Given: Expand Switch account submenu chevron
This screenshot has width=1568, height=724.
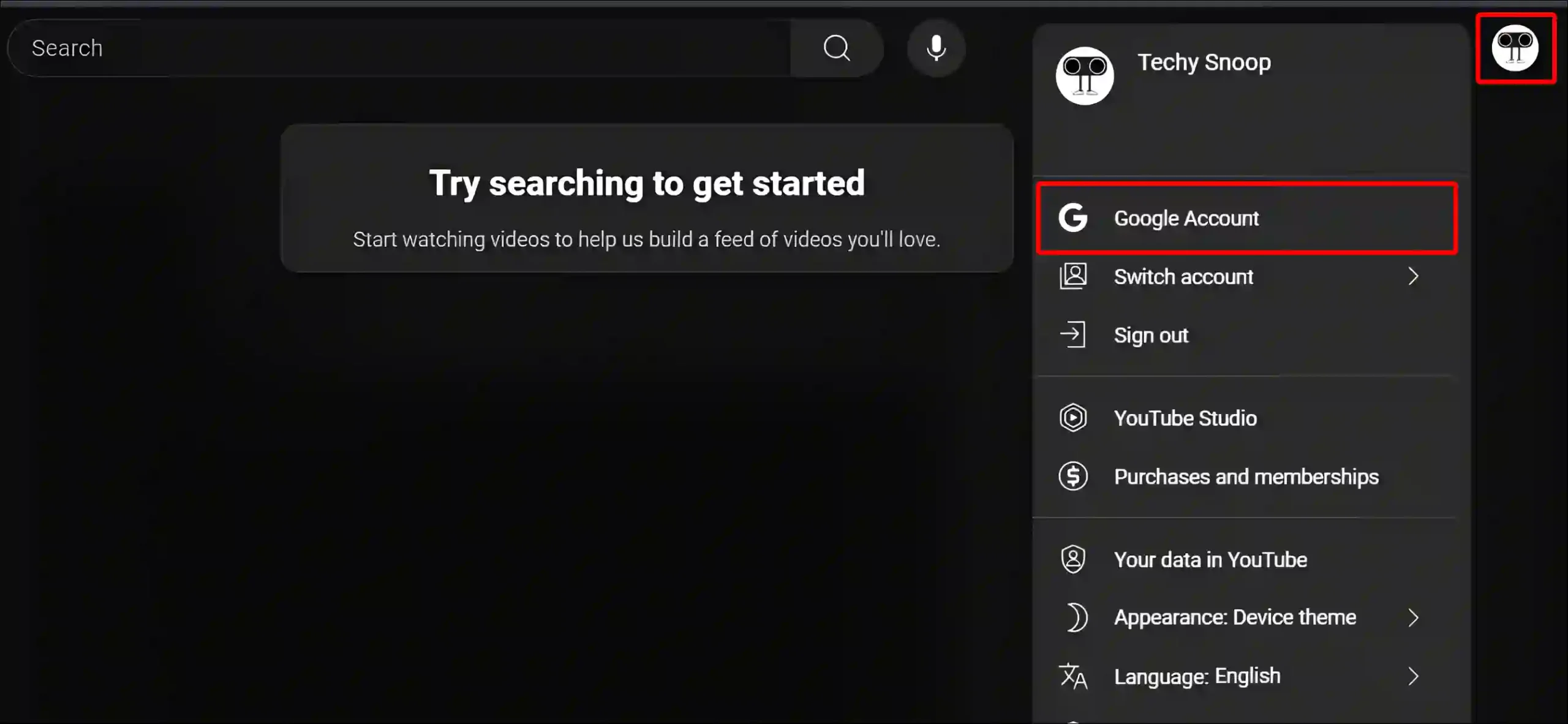Looking at the screenshot, I should pyautogui.click(x=1414, y=276).
